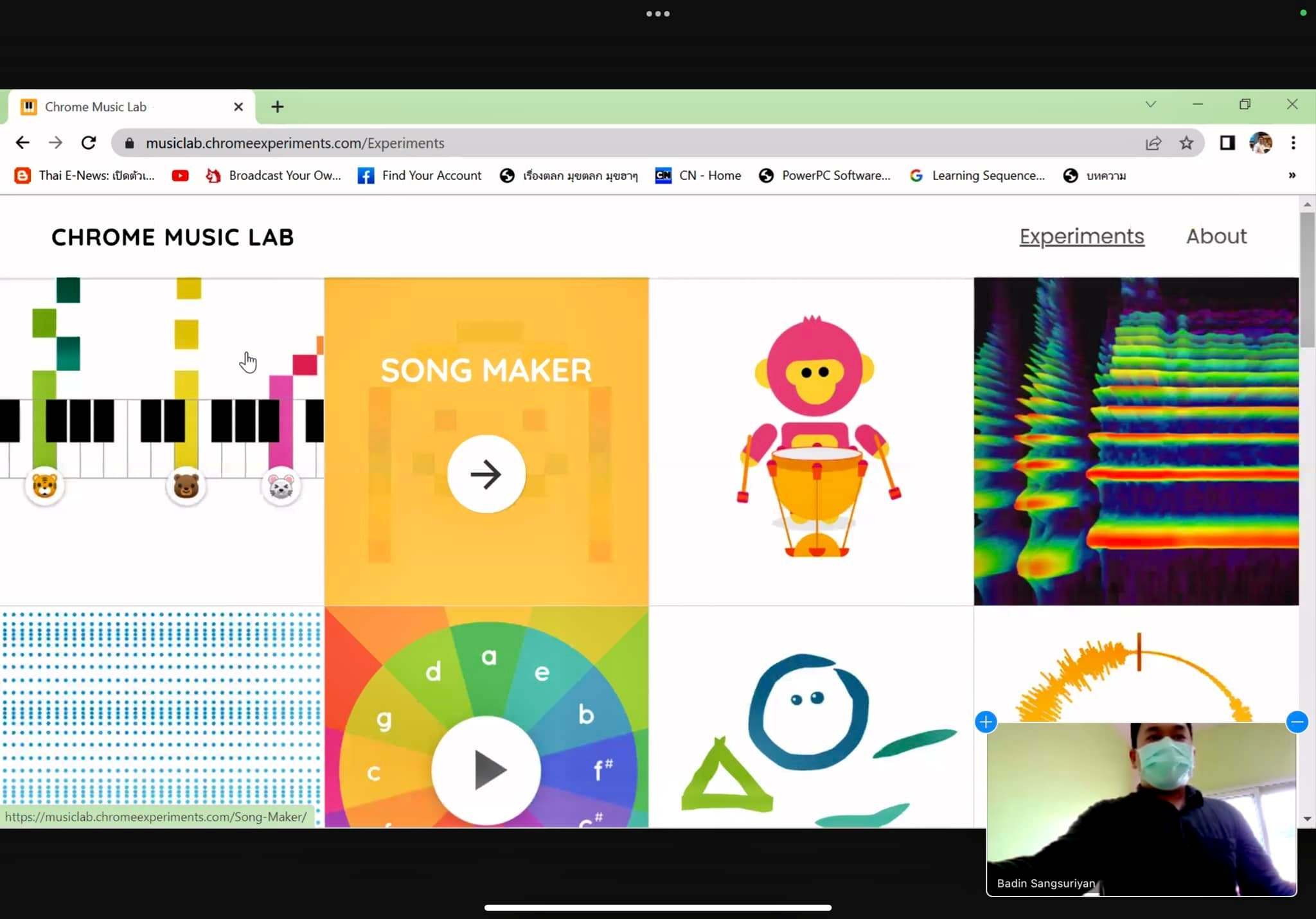The height and width of the screenshot is (919, 1316).
Task: Open the PowerPC Software bookmark
Action: 824,175
